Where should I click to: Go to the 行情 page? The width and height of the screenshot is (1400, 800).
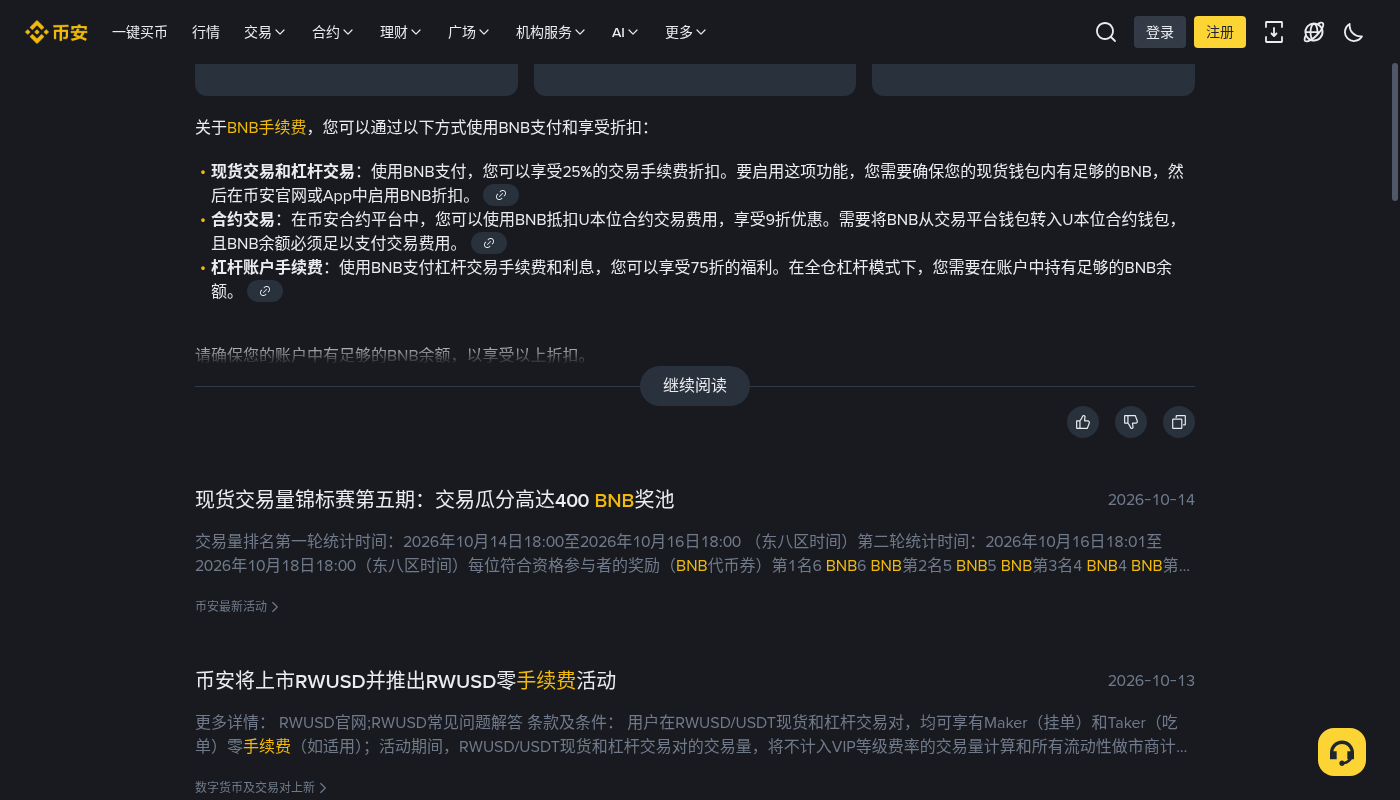click(206, 32)
